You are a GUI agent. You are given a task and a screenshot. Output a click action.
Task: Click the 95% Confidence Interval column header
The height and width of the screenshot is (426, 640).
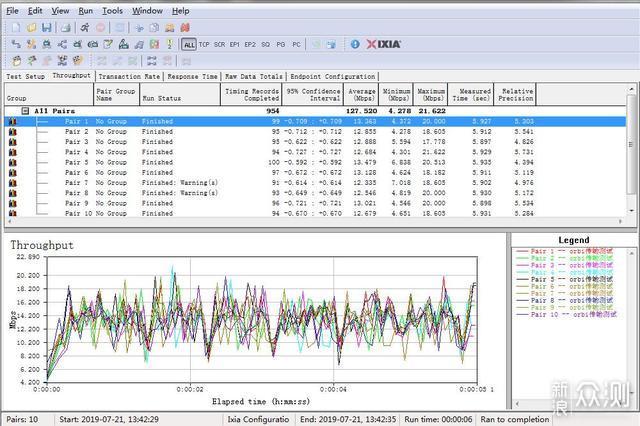pyautogui.click(x=312, y=95)
